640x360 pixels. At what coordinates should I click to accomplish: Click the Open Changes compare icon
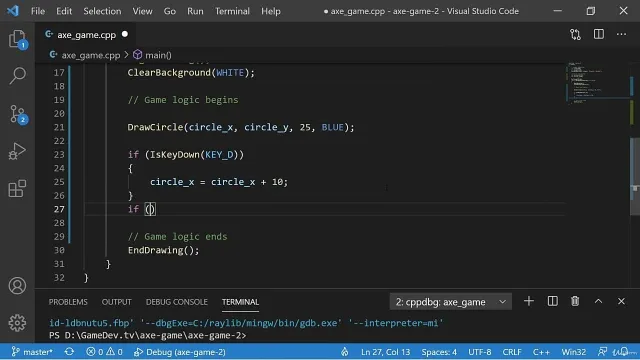click(576, 34)
